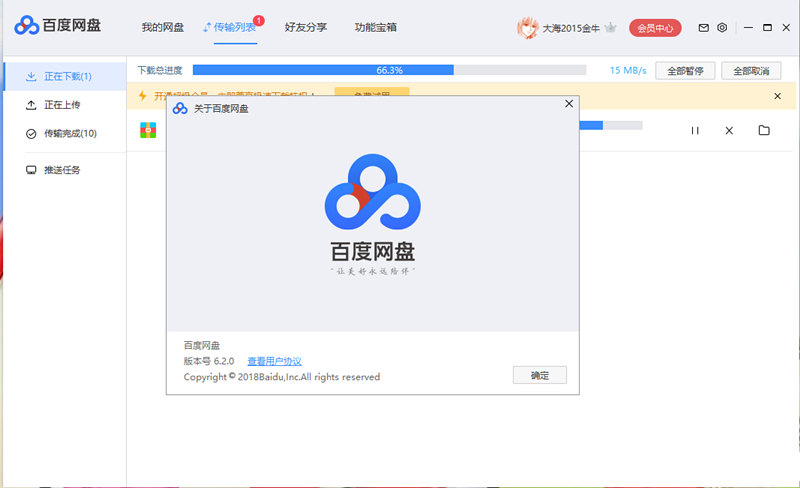Click the 全部暂停 button
Screen dimensions: 800x488
(x=685, y=71)
